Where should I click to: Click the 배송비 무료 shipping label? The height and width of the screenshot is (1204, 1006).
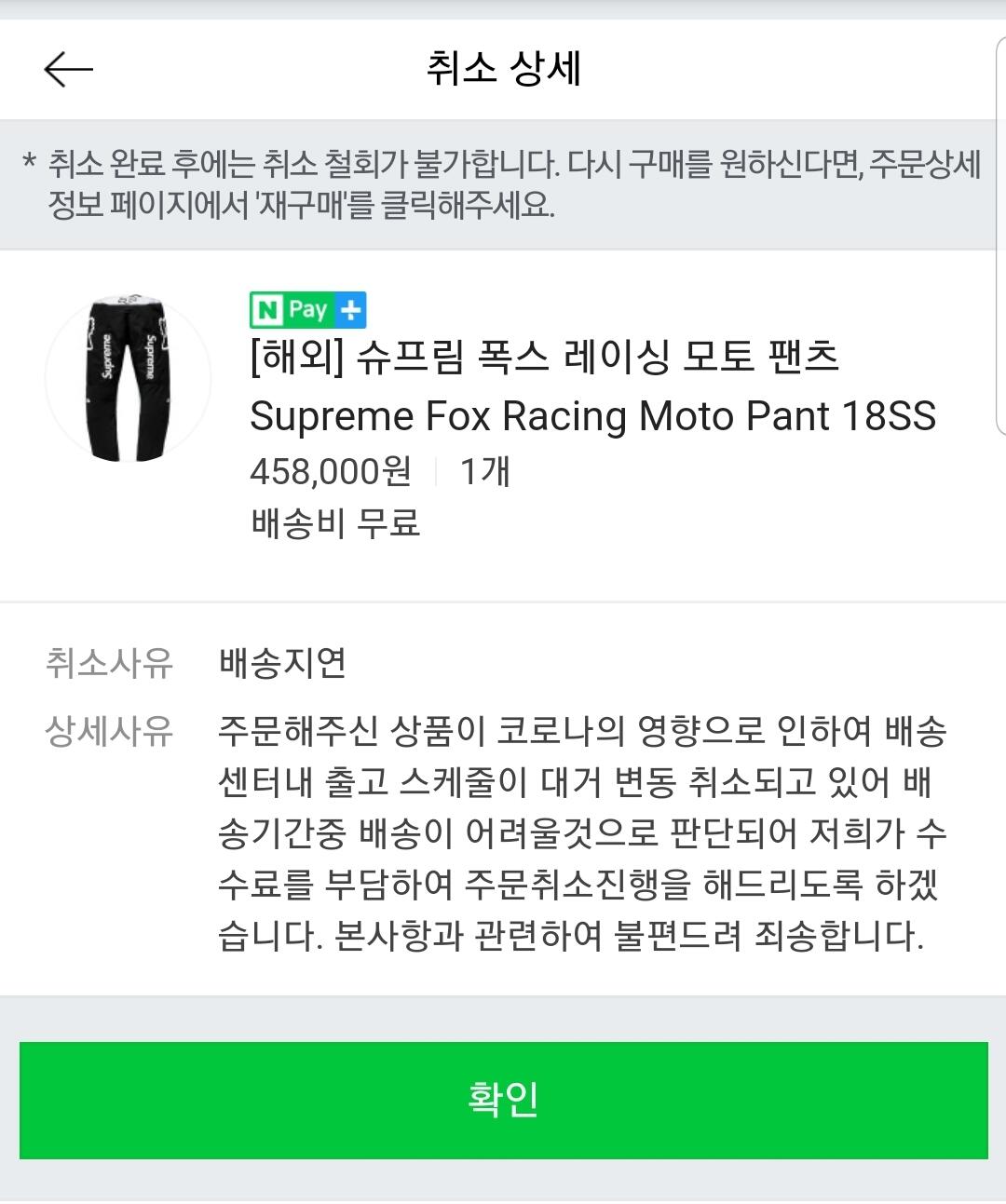tap(335, 522)
